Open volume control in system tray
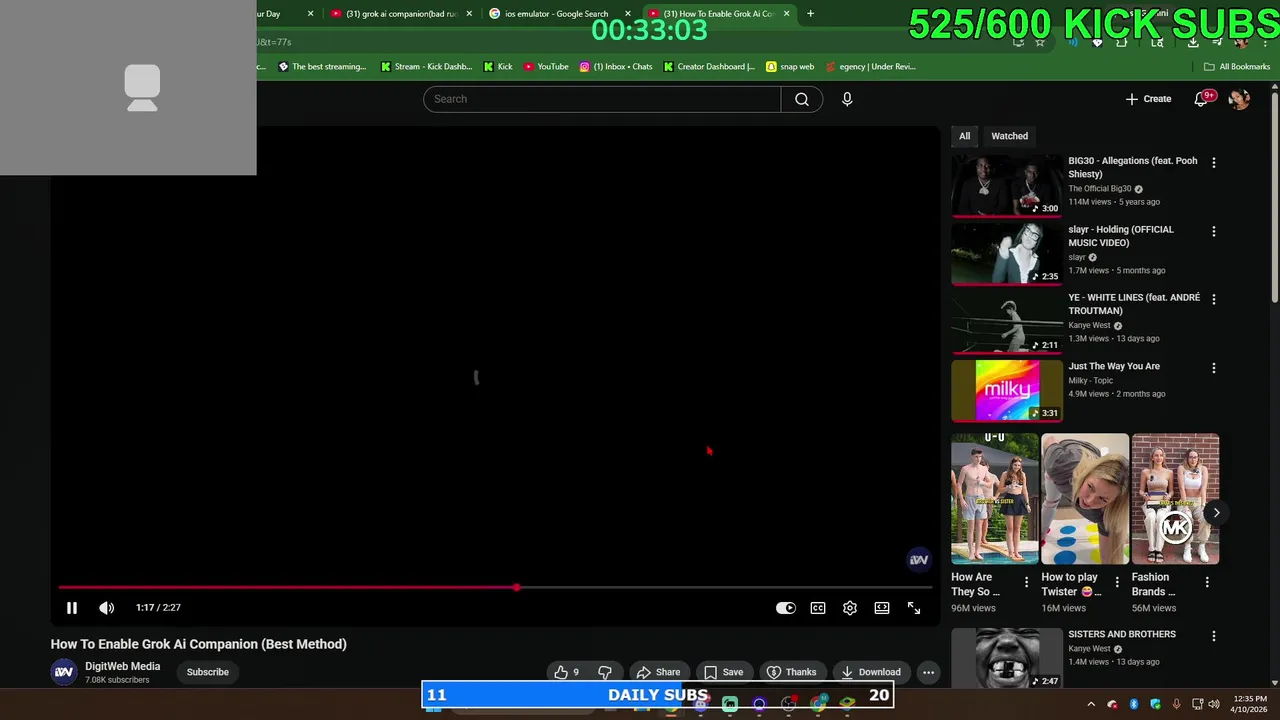Screen dimensions: 1280x720 tap(1215, 704)
